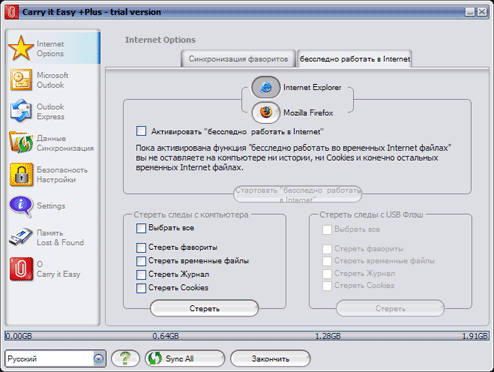This screenshot has height=372, width=494.
Task: Click the Settings info bubble icon
Action: click(21, 206)
